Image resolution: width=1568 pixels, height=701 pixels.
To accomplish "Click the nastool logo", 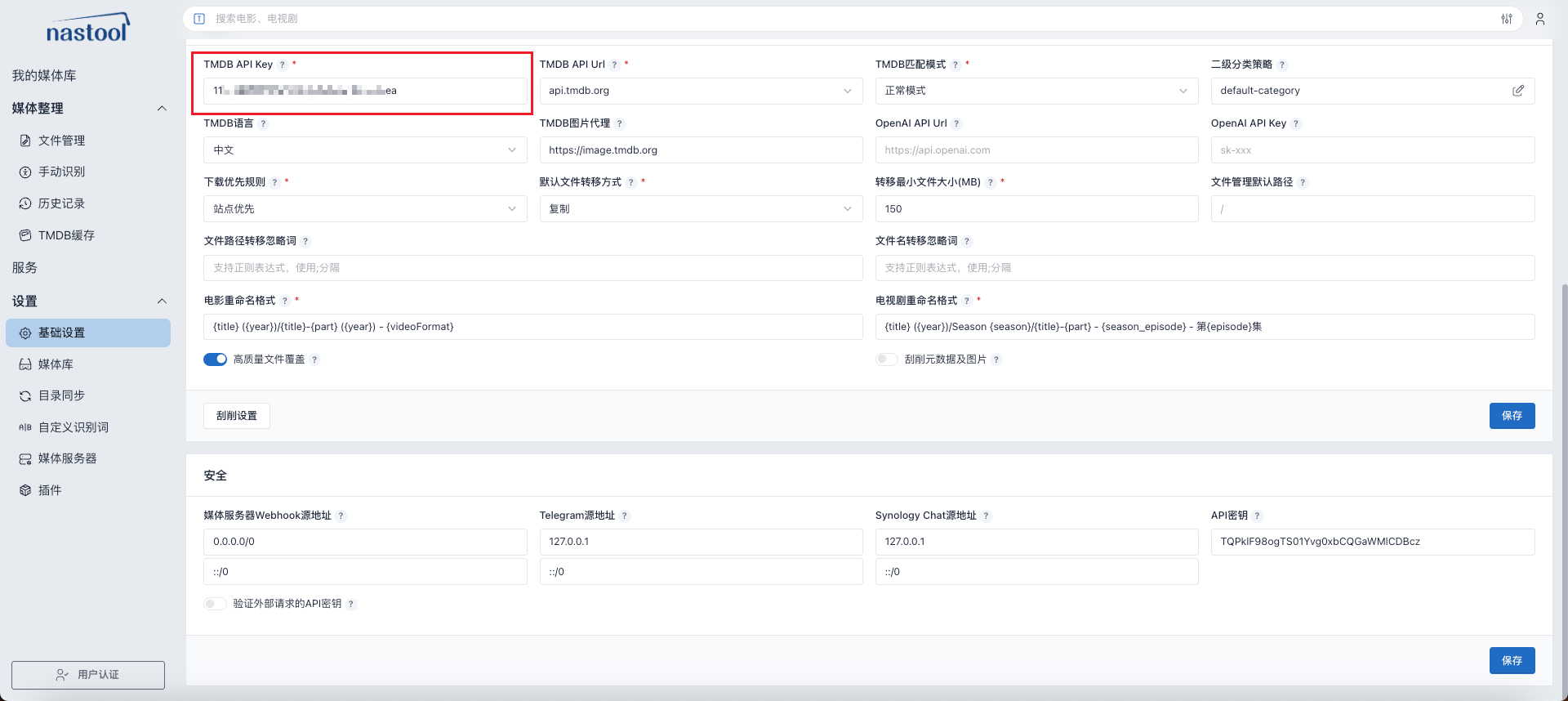I will [88, 29].
